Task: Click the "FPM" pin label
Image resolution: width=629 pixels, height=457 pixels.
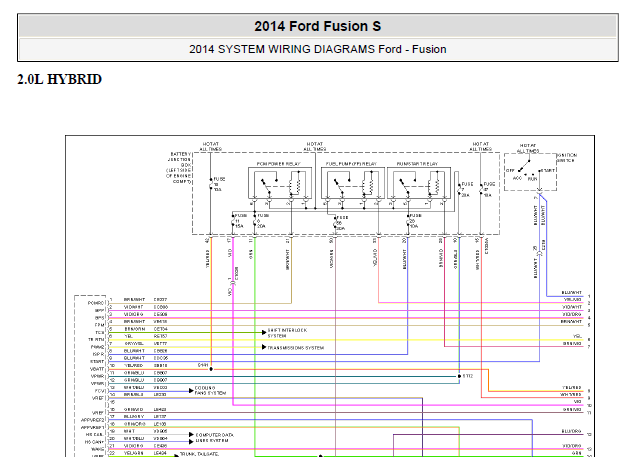Action: point(99,325)
